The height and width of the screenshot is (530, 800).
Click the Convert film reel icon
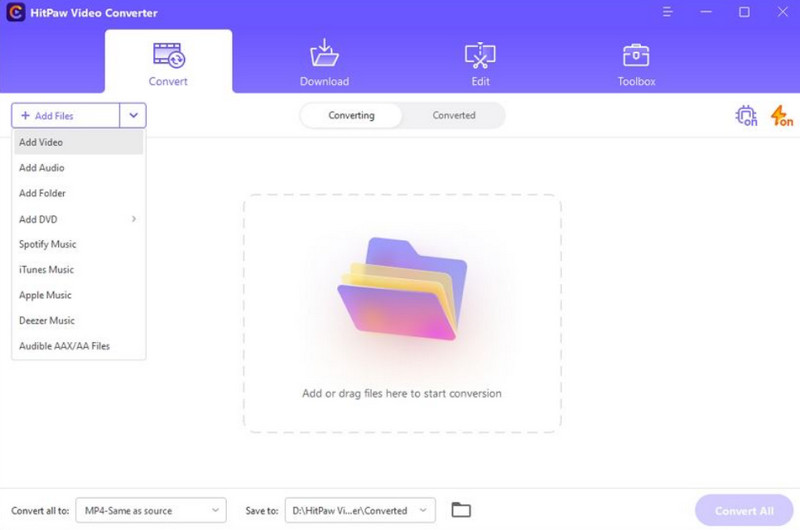[x=169, y=55]
